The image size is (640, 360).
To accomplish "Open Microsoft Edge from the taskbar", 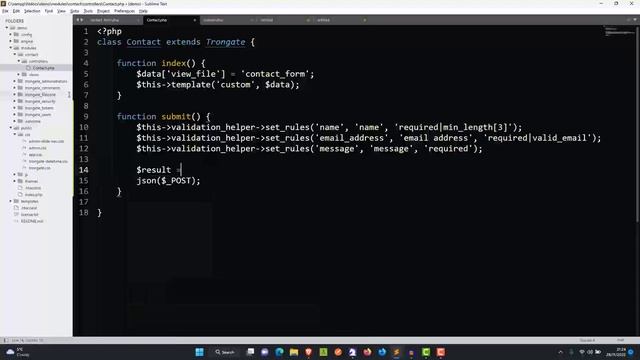I will 280,352.
